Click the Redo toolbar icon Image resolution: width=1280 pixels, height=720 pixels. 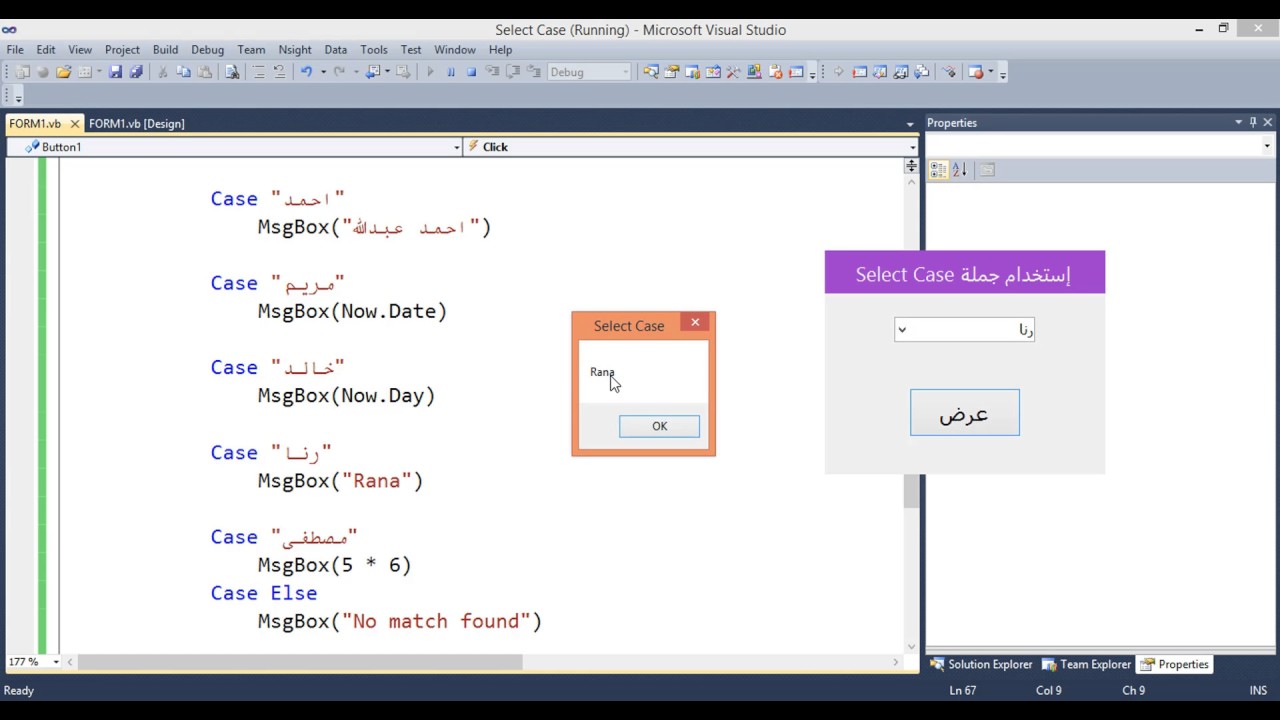(339, 72)
